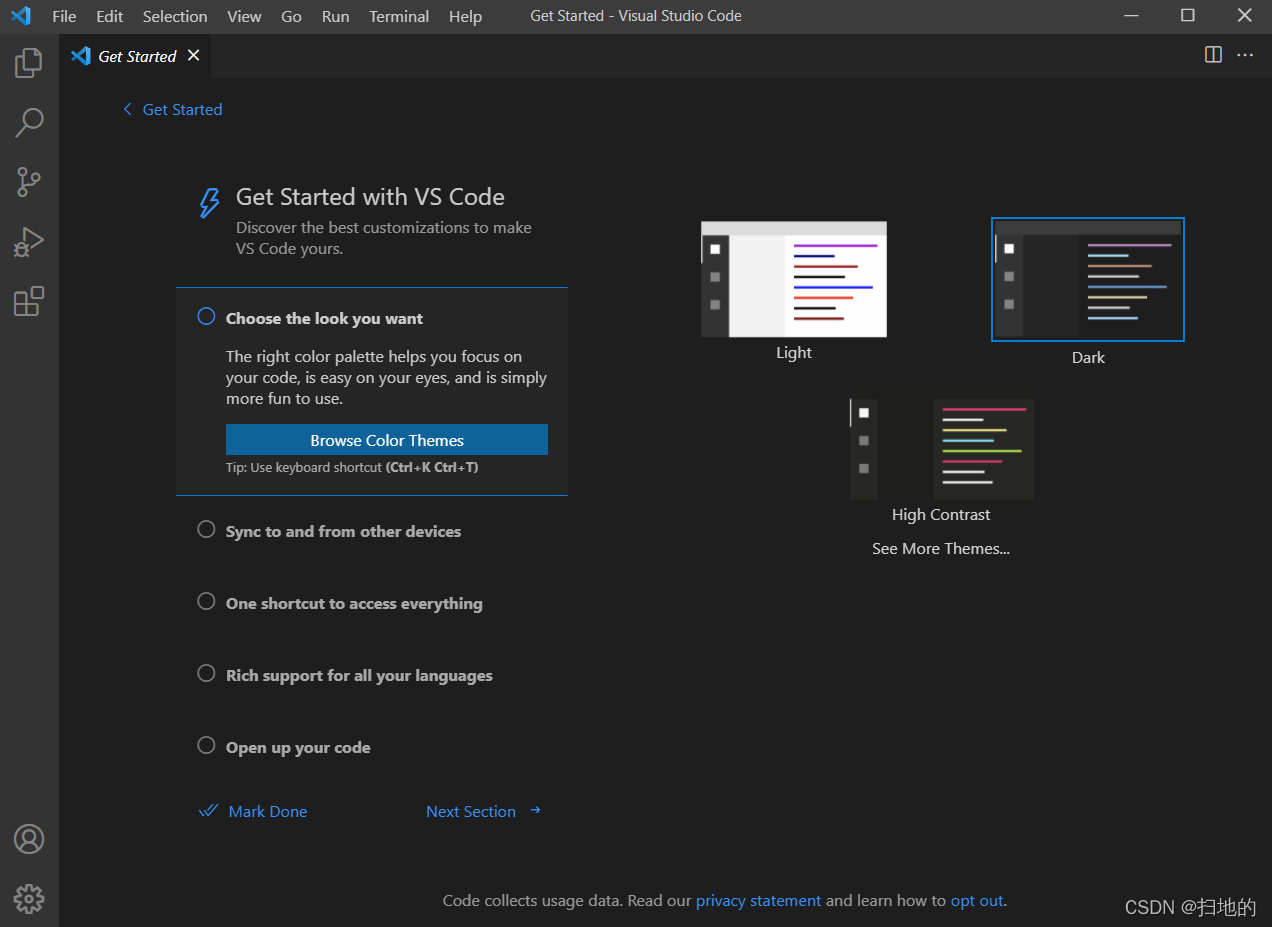Close the Get Started tab
The width and height of the screenshot is (1272, 927).
point(194,55)
